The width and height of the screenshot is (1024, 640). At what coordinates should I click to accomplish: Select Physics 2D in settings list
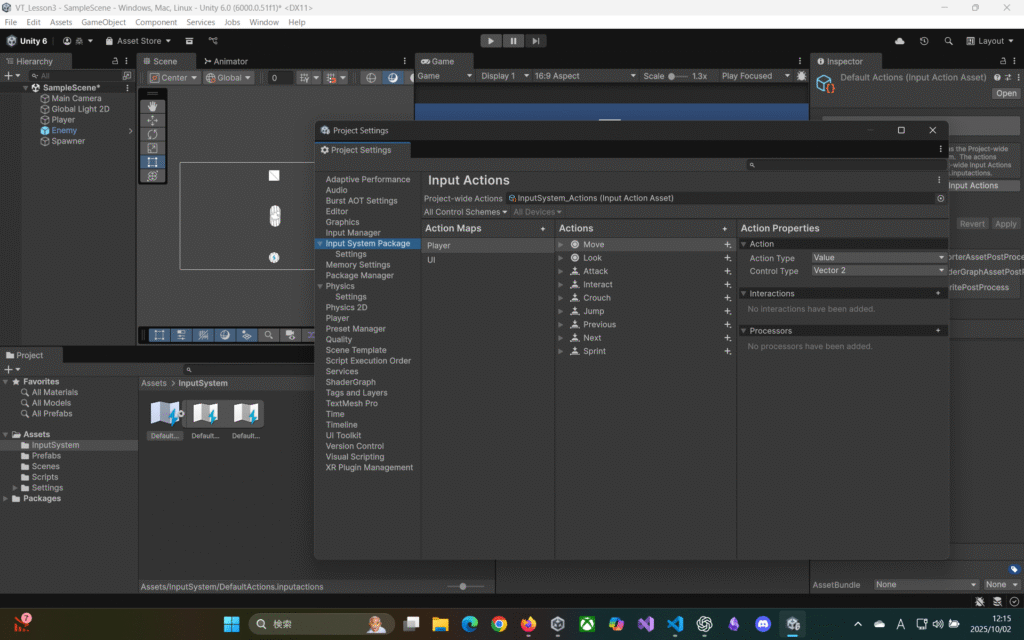click(346, 307)
